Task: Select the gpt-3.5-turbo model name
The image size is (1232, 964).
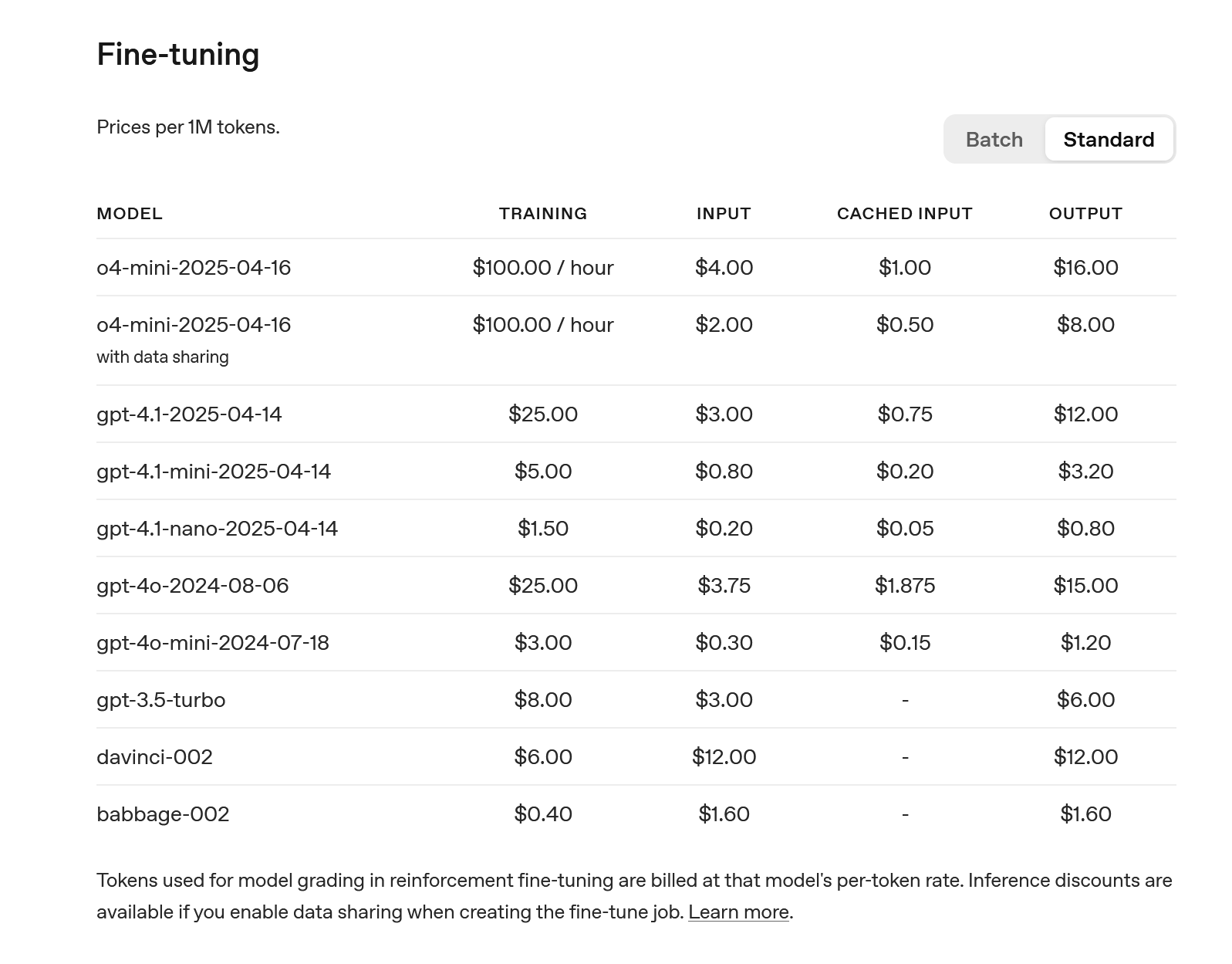Action: click(160, 700)
